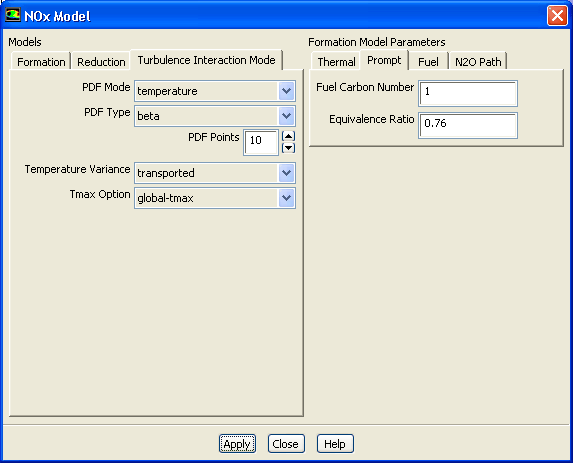Open the N2O Path tab
This screenshot has width=573, height=463.
click(478, 62)
